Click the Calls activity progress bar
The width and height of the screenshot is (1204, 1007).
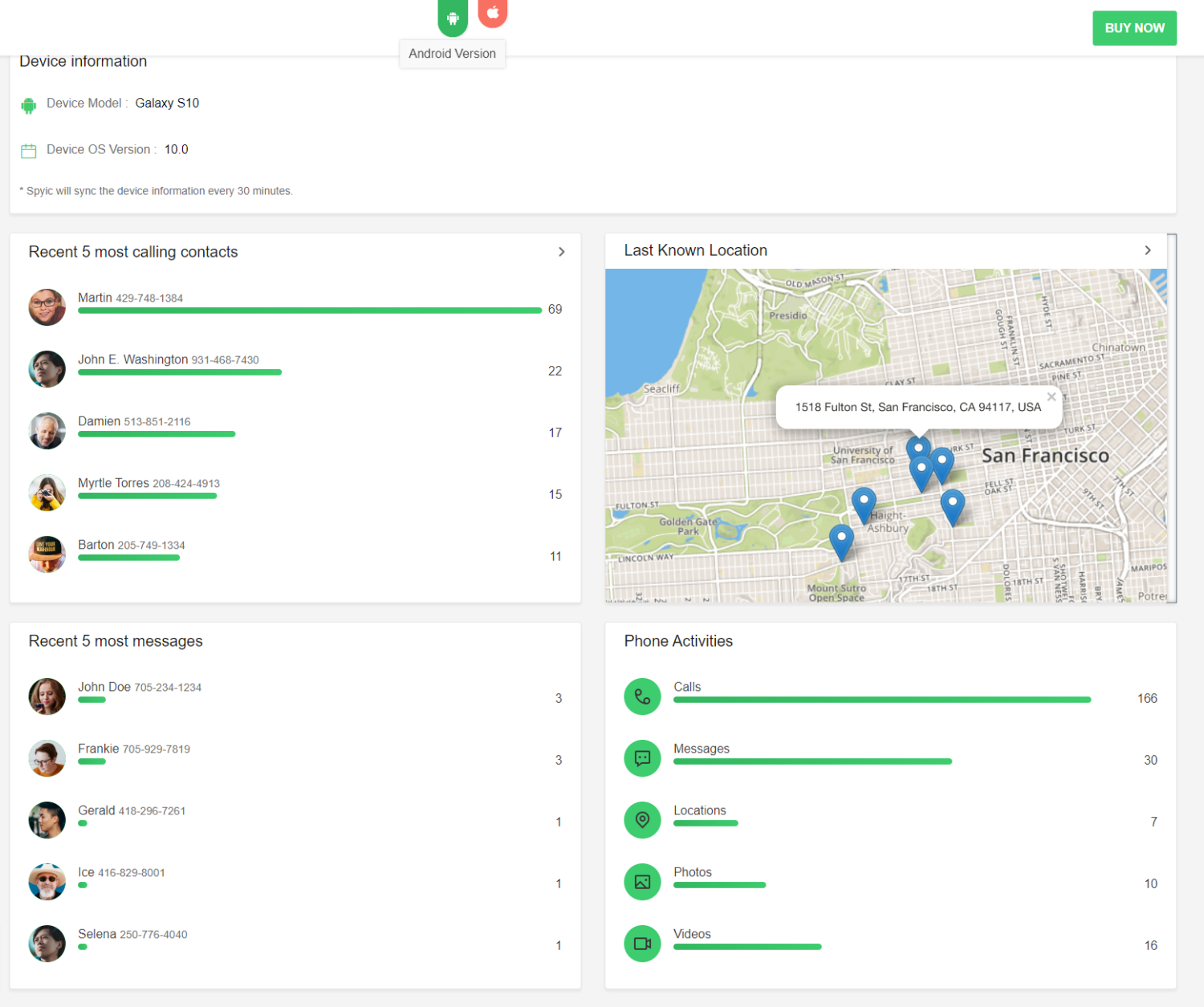coord(881,700)
